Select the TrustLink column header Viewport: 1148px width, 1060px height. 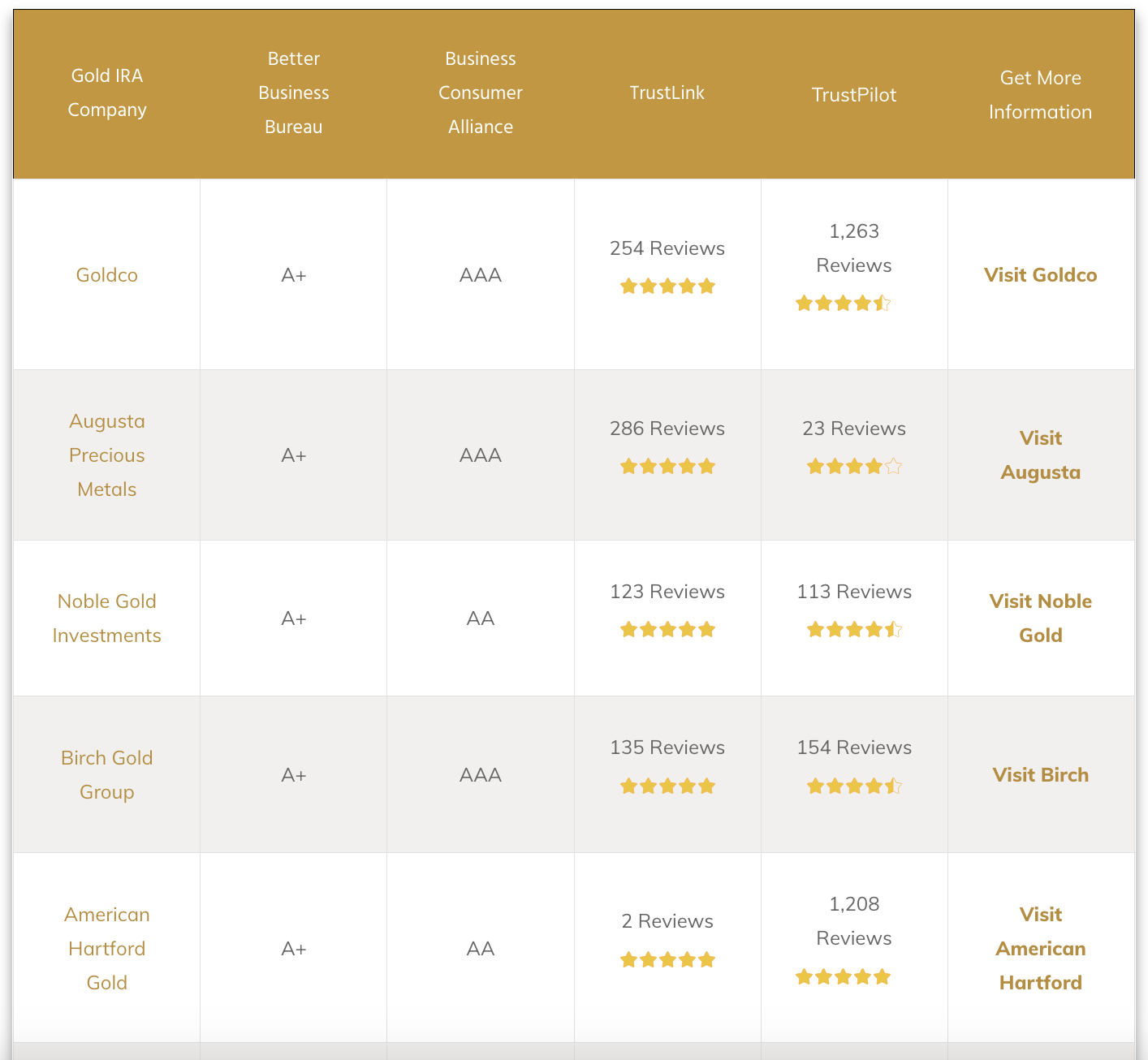667,93
